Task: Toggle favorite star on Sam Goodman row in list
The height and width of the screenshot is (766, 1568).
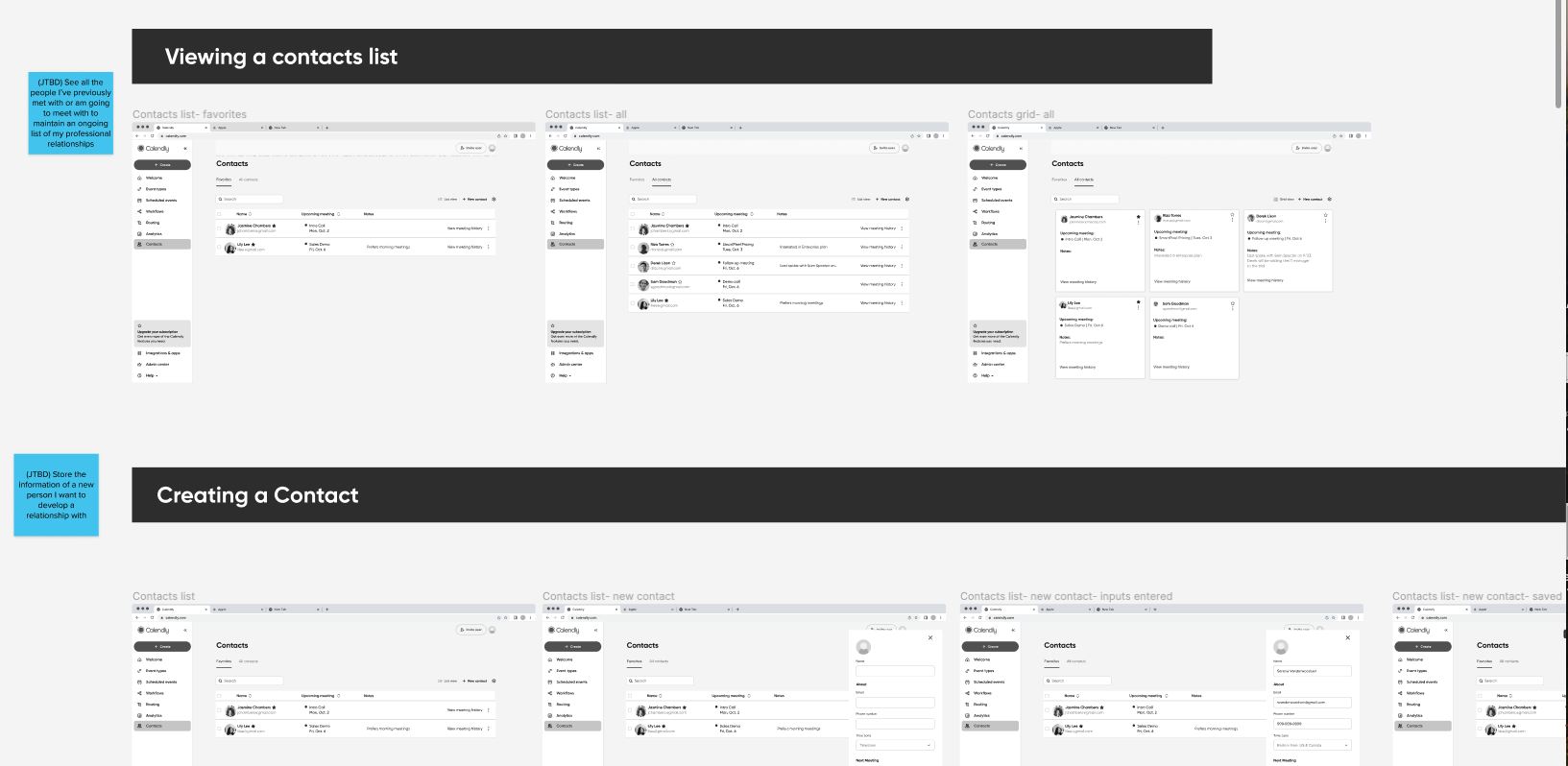Action: (682, 281)
